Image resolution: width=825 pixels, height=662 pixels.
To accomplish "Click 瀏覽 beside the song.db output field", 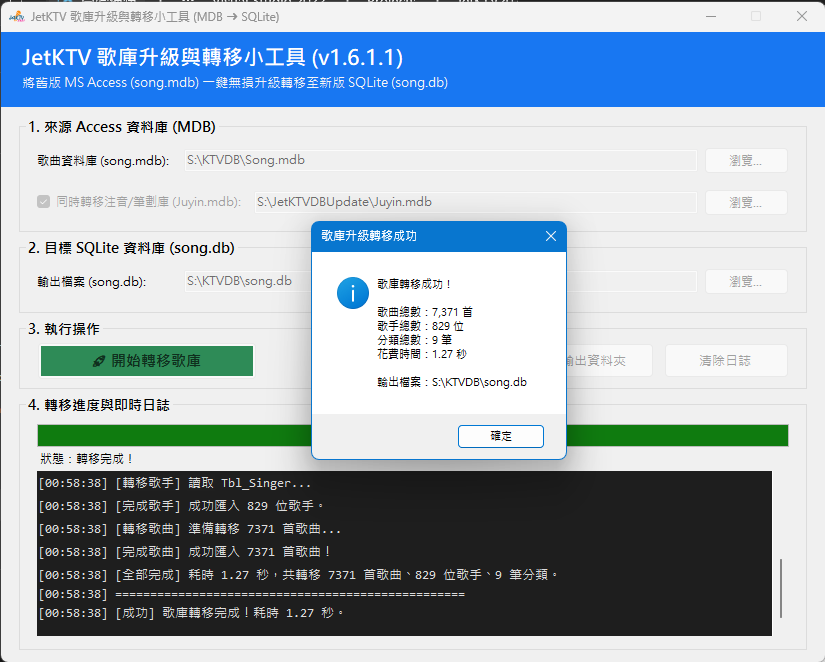I will (746, 282).
